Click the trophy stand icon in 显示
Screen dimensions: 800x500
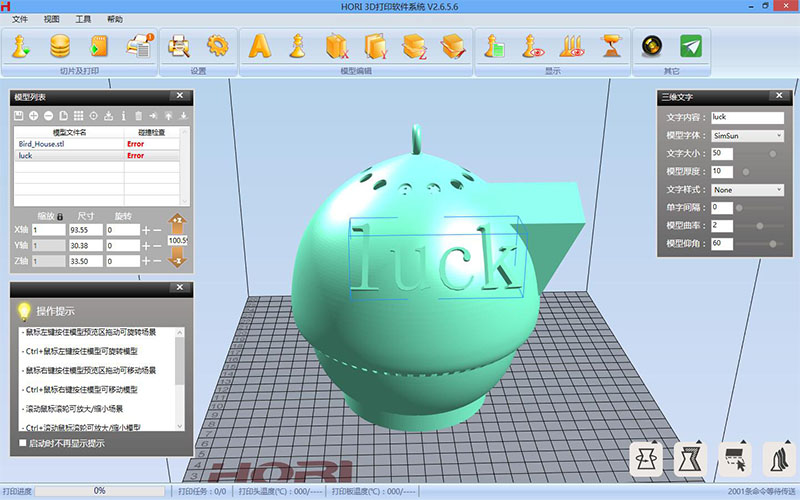(611, 46)
